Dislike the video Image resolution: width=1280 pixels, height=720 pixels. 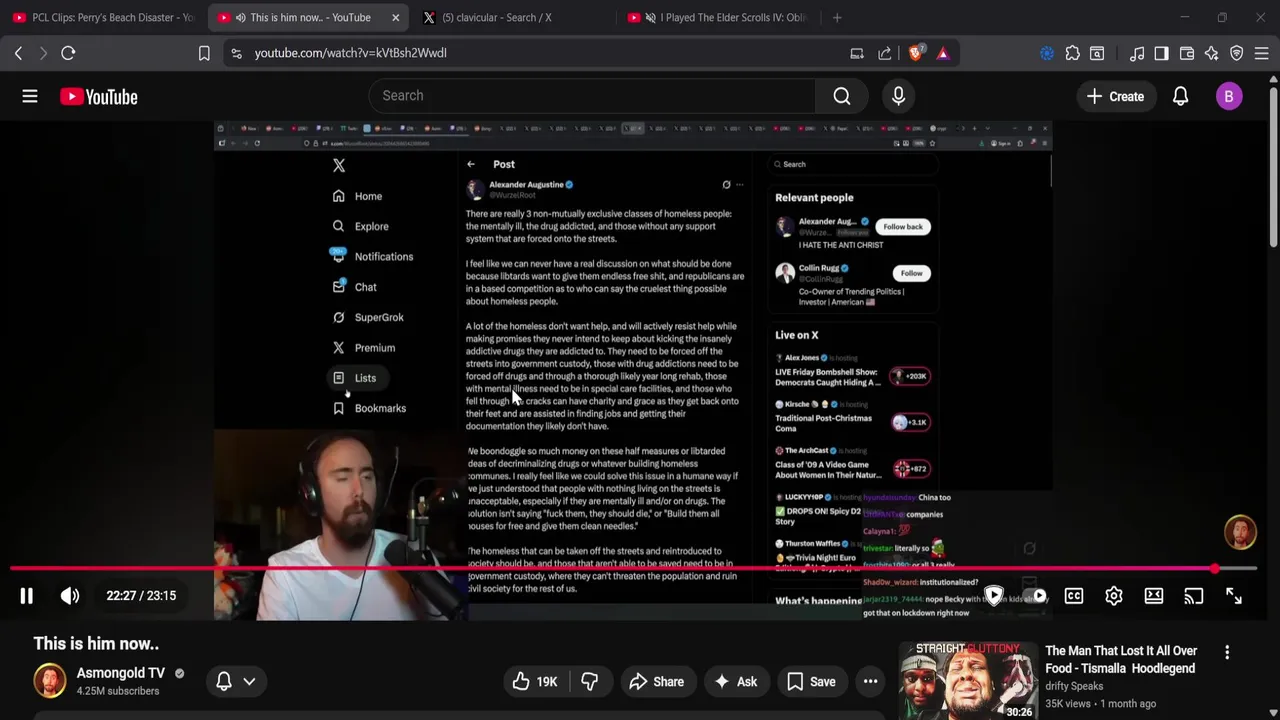pyautogui.click(x=590, y=682)
